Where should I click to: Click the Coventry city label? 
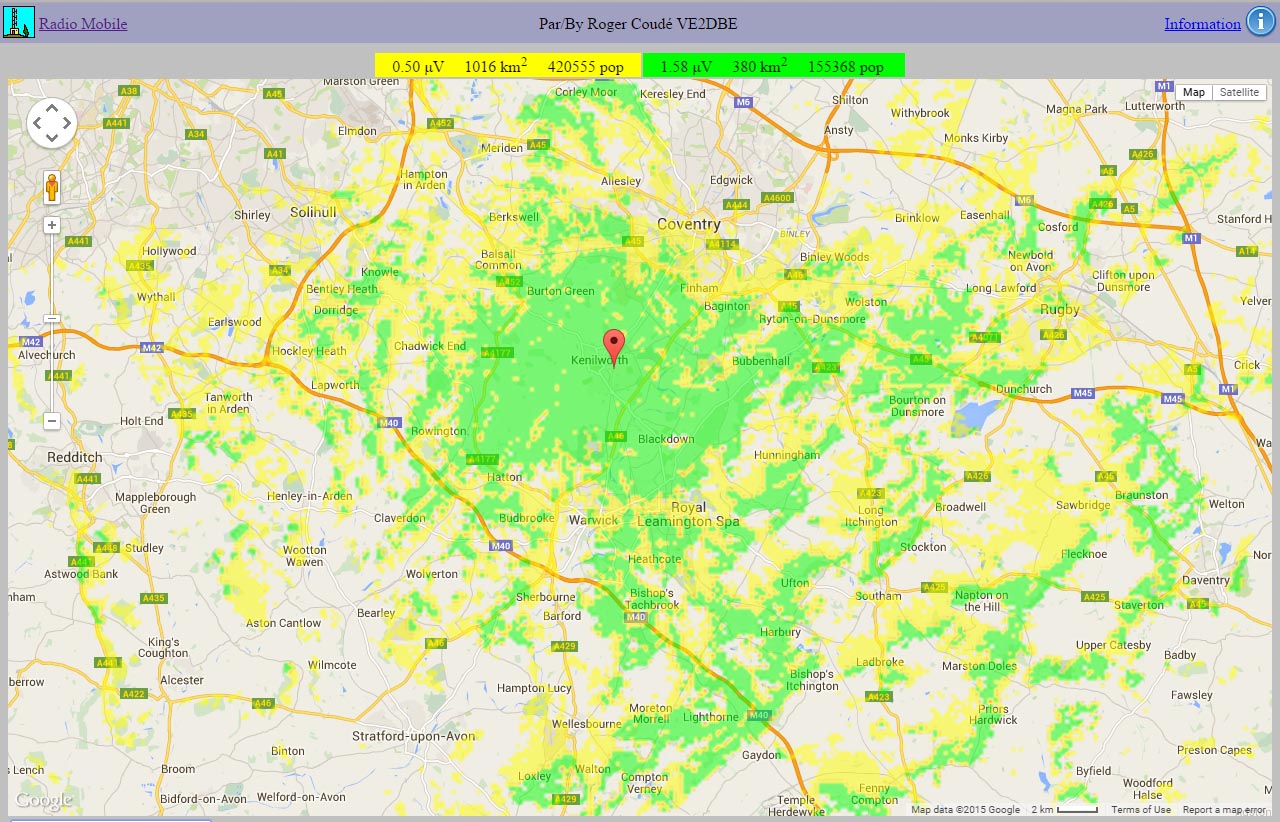click(688, 224)
